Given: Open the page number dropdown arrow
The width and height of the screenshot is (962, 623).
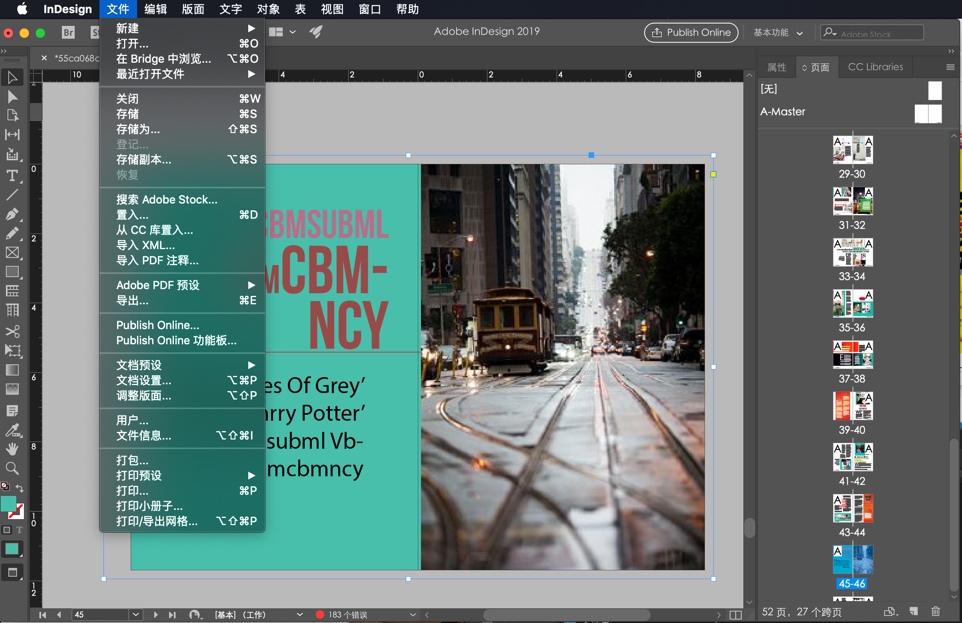Looking at the screenshot, I should click(x=136, y=614).
